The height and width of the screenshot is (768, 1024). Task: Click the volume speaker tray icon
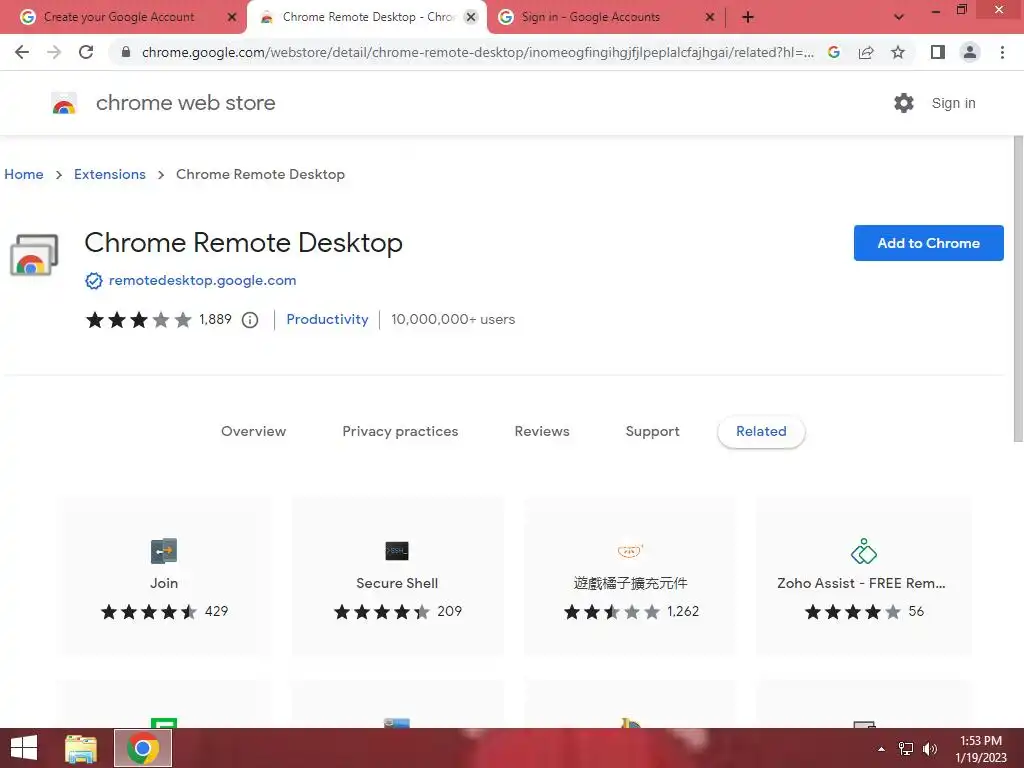(x=930, y=749)
